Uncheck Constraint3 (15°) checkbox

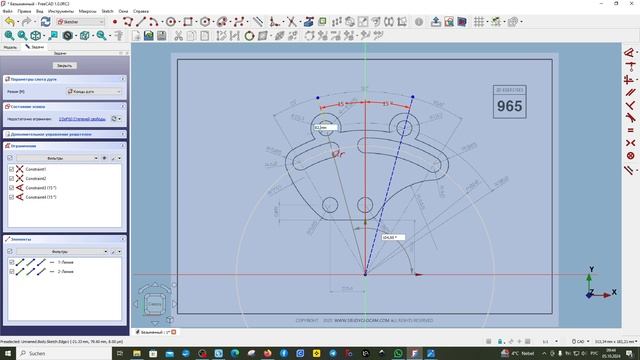tap(11, 188)
